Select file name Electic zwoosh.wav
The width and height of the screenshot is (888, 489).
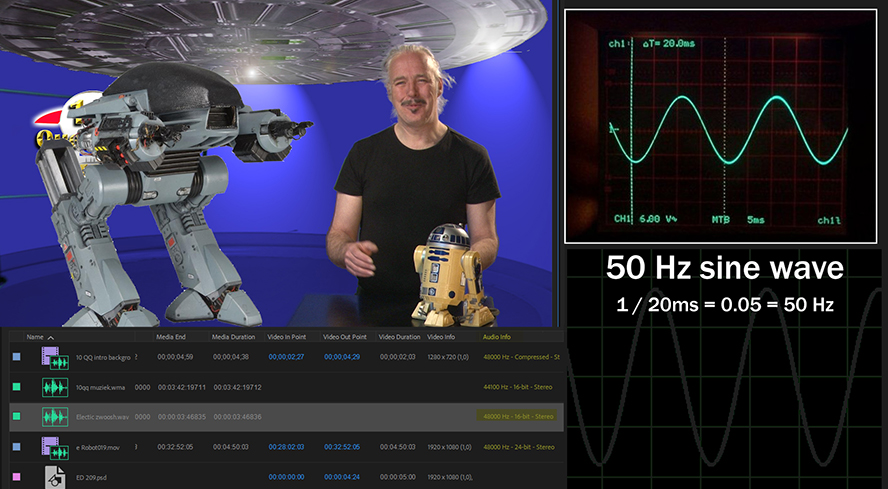(x=103, y=417)
